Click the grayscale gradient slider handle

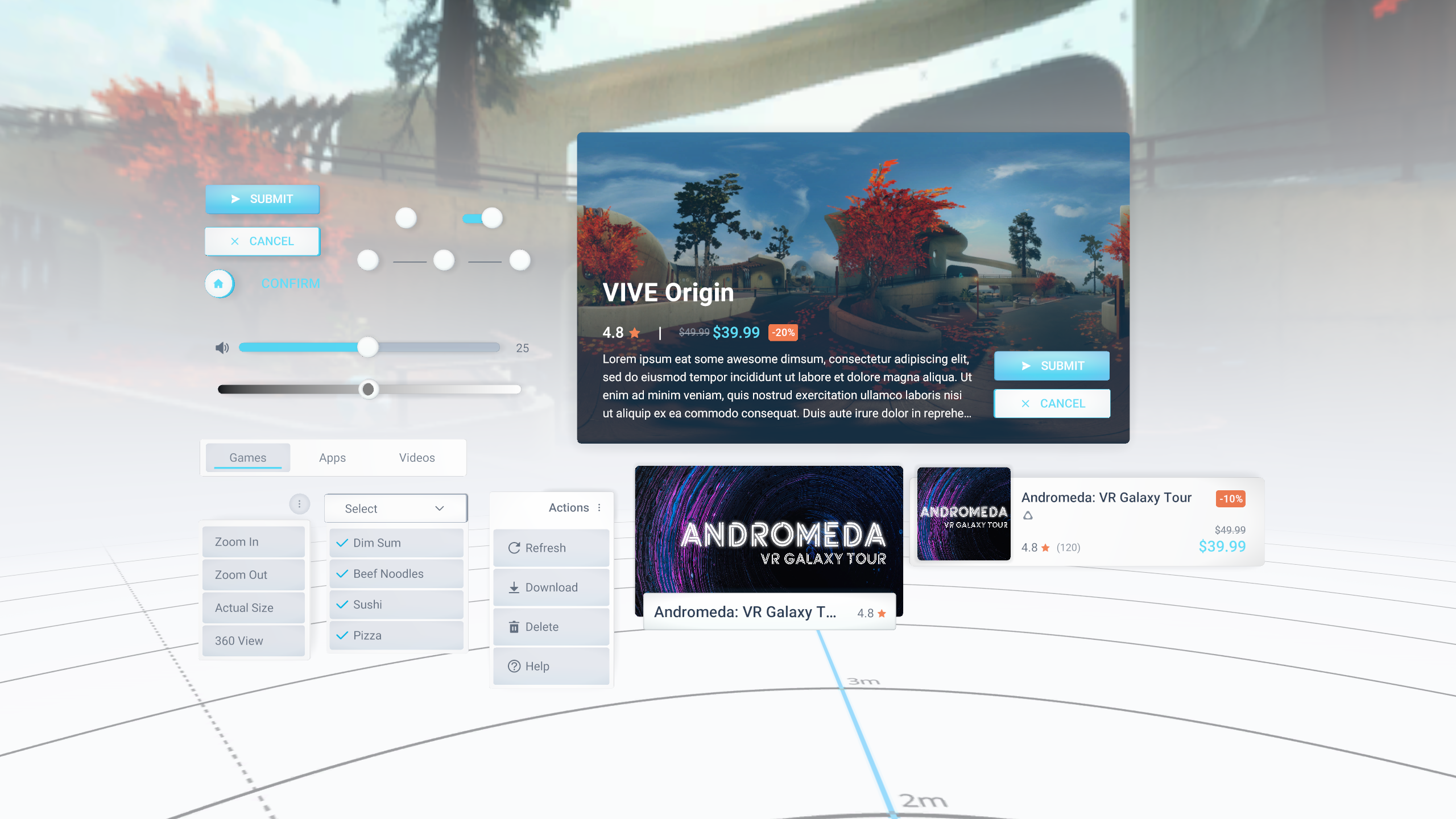[368, 389]
